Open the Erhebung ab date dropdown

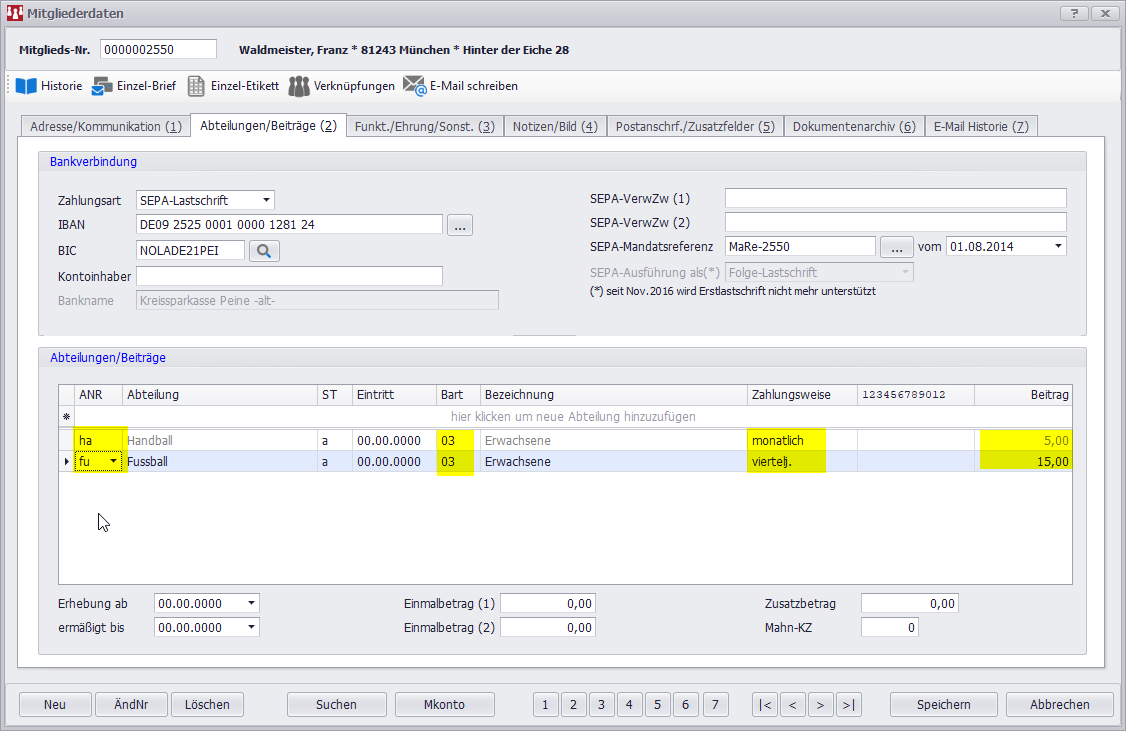coord(251,603)
